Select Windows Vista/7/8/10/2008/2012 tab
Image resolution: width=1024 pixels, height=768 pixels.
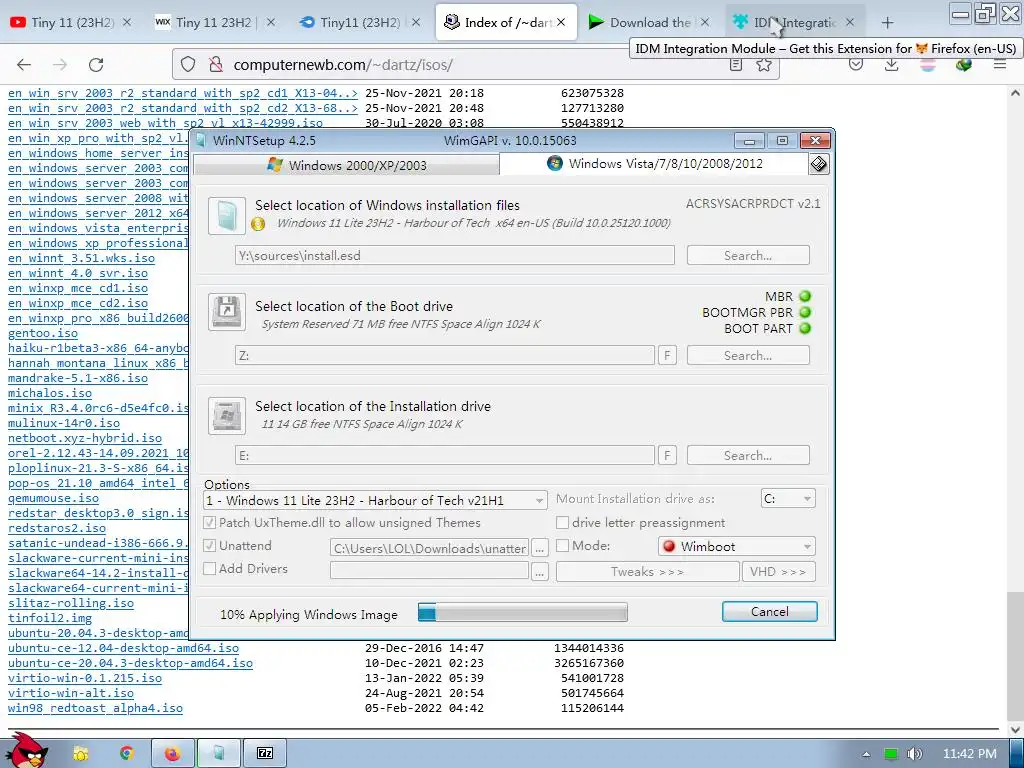[x=654, y=163]
